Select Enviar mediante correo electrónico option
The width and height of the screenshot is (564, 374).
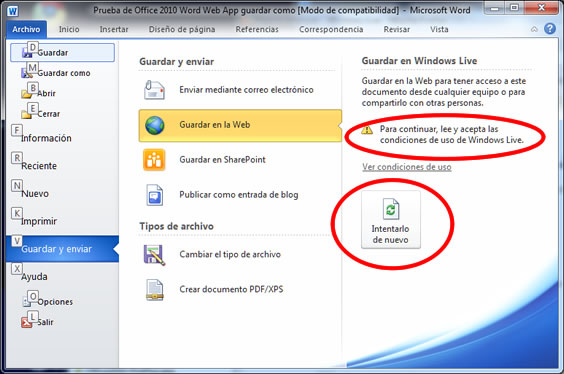click(240, 90)
